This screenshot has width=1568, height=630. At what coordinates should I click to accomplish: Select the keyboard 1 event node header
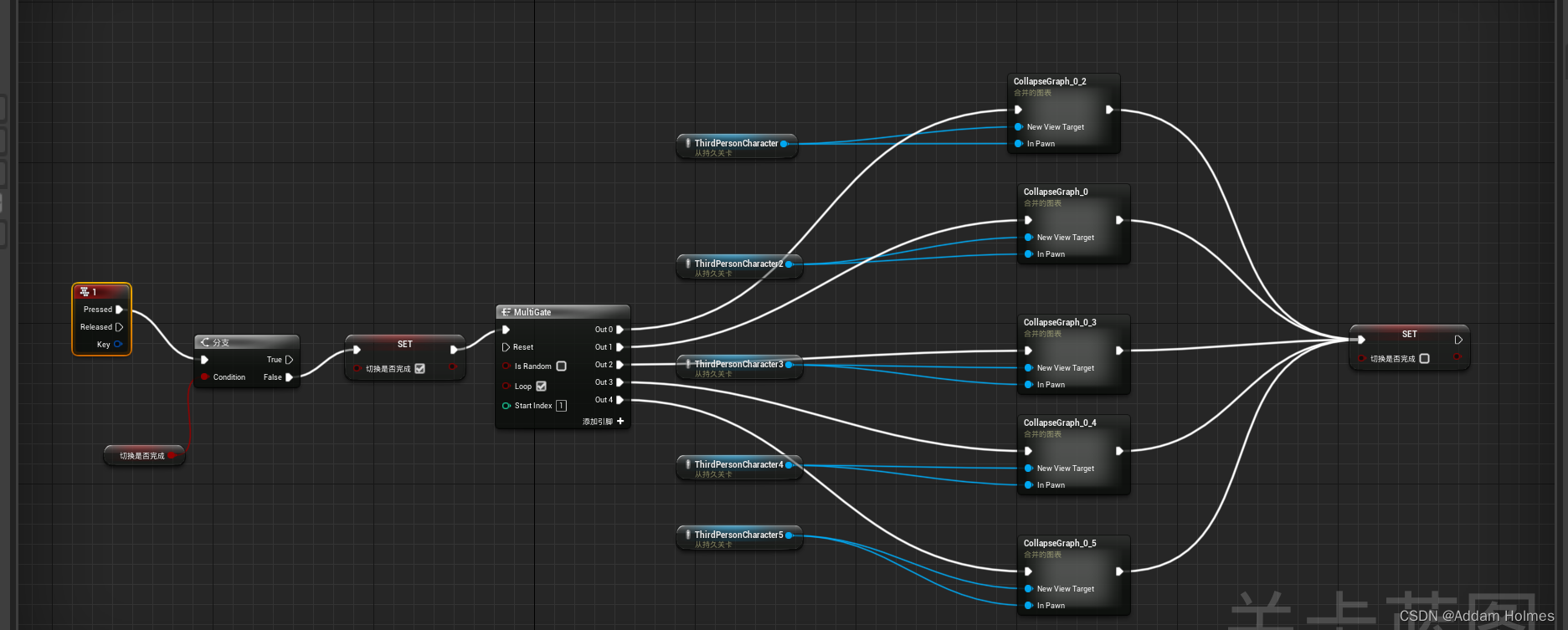[102, 292]
